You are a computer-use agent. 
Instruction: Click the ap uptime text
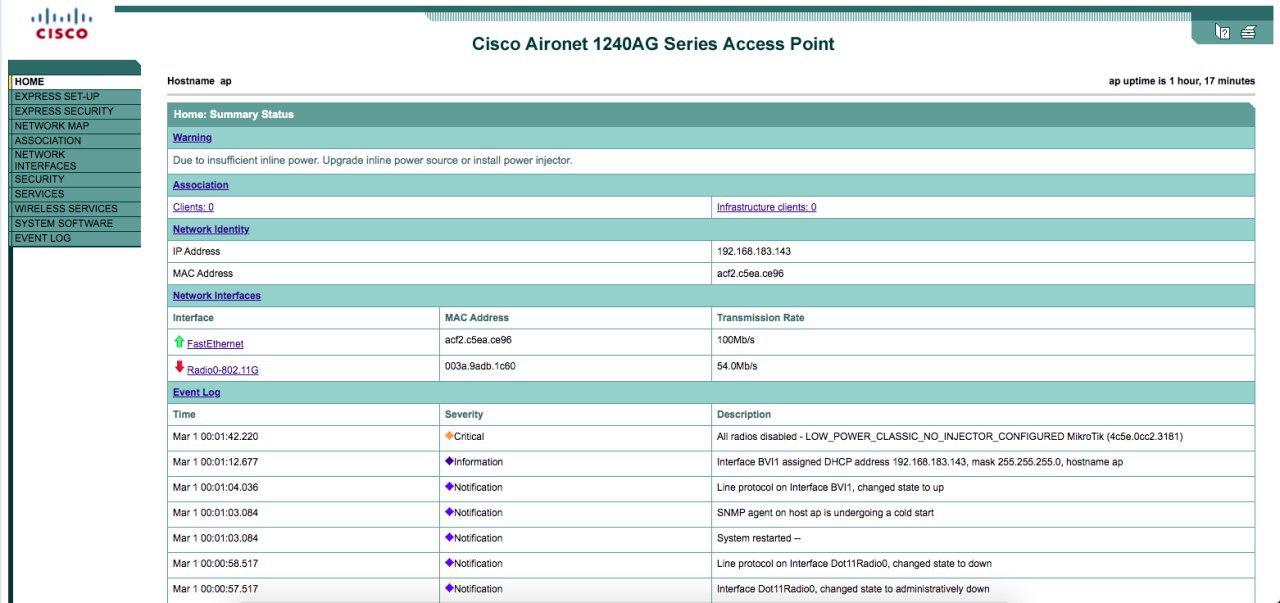pyautogui.click(x=1182, y=81)
